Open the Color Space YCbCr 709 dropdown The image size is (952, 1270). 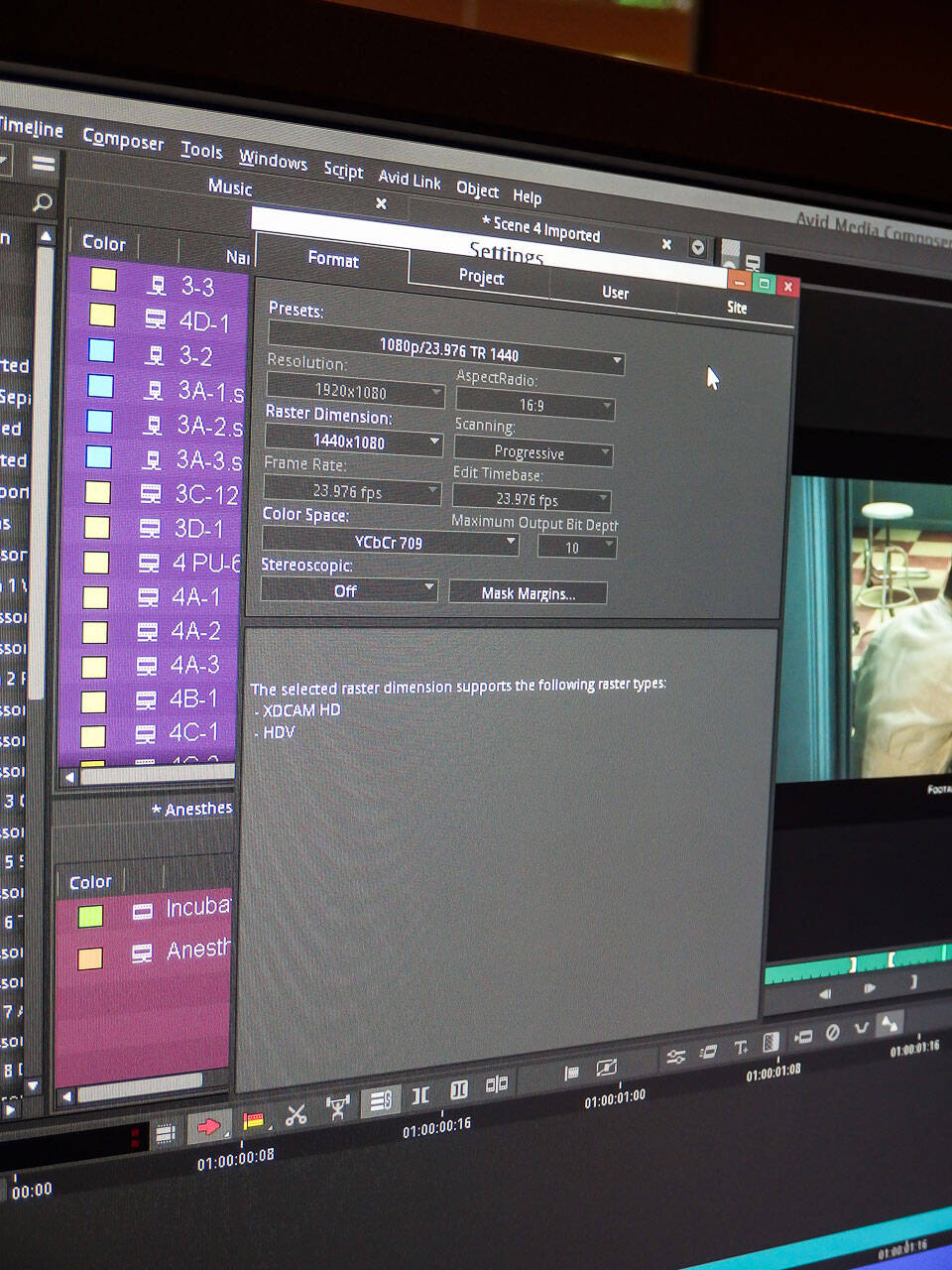pyautogui.click(x=391, y=542)
